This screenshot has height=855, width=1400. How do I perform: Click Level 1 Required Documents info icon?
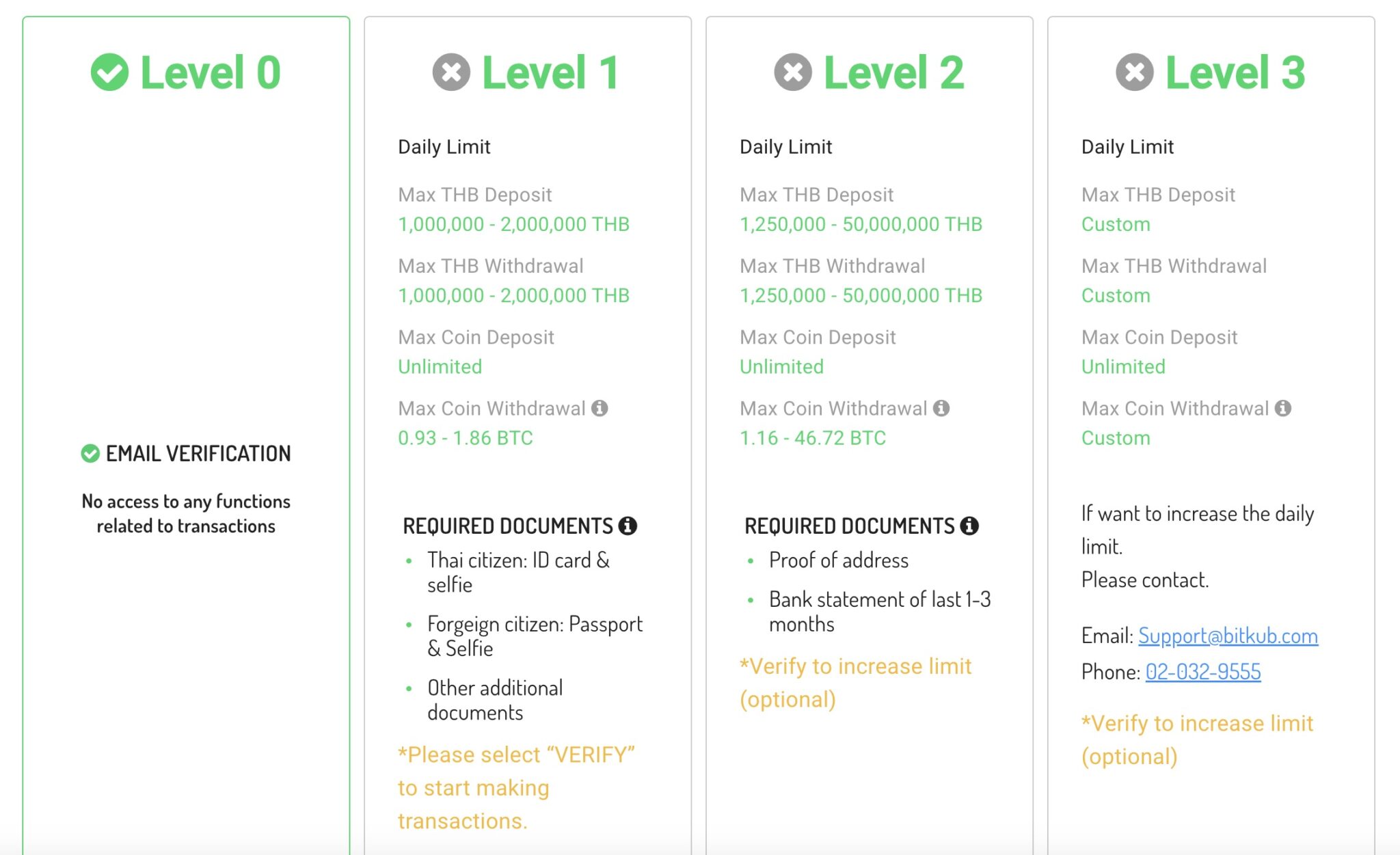628,526
